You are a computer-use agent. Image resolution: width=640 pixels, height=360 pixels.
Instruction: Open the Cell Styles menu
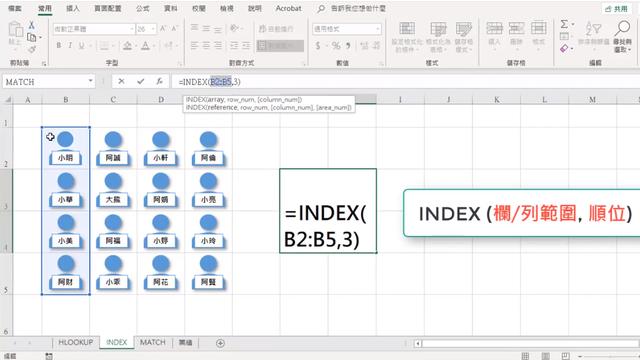point(464,37)
